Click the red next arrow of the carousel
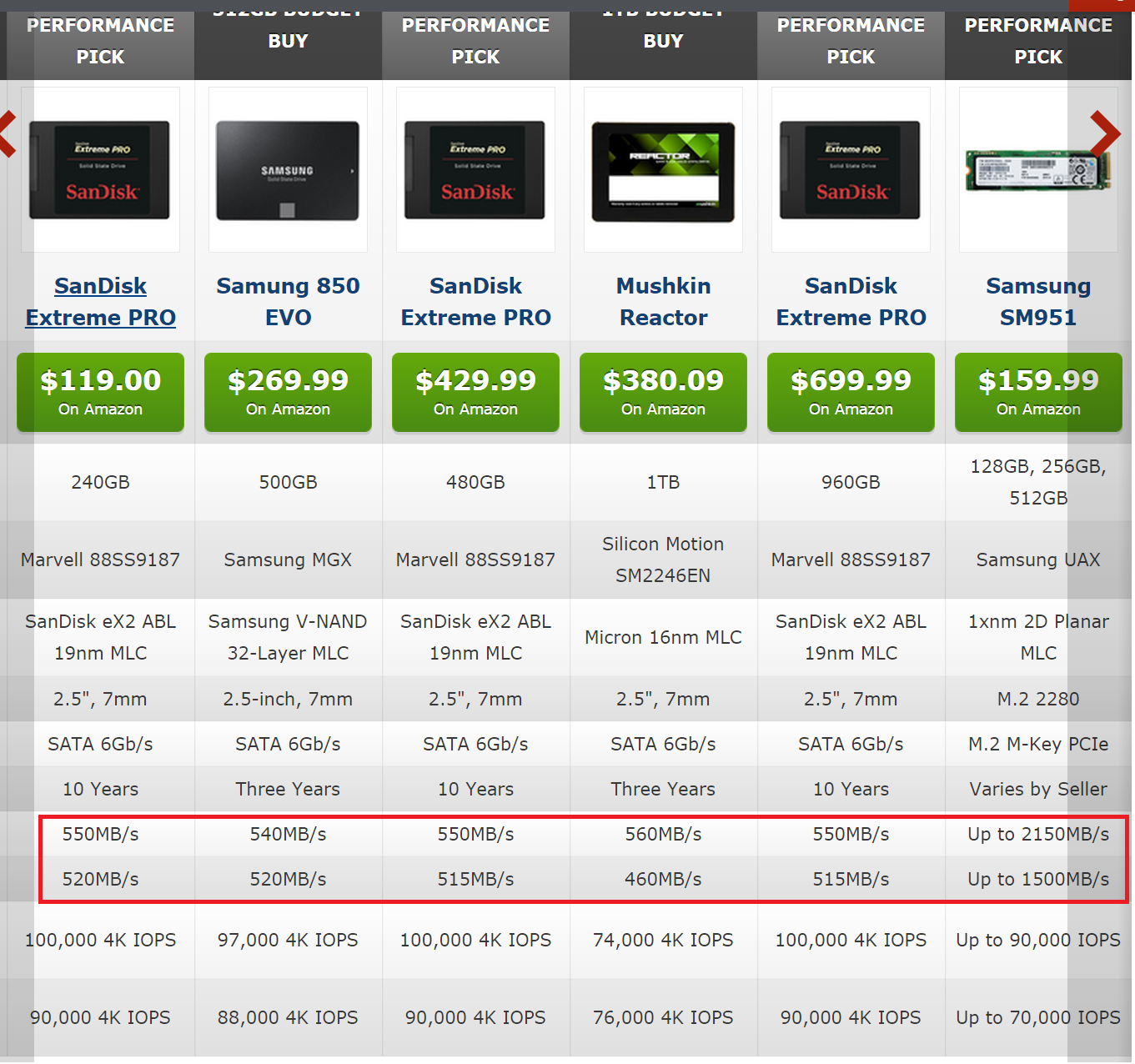This screenshot has height=1064, width=1135. pyautogui.click(x=1105, y=133)
